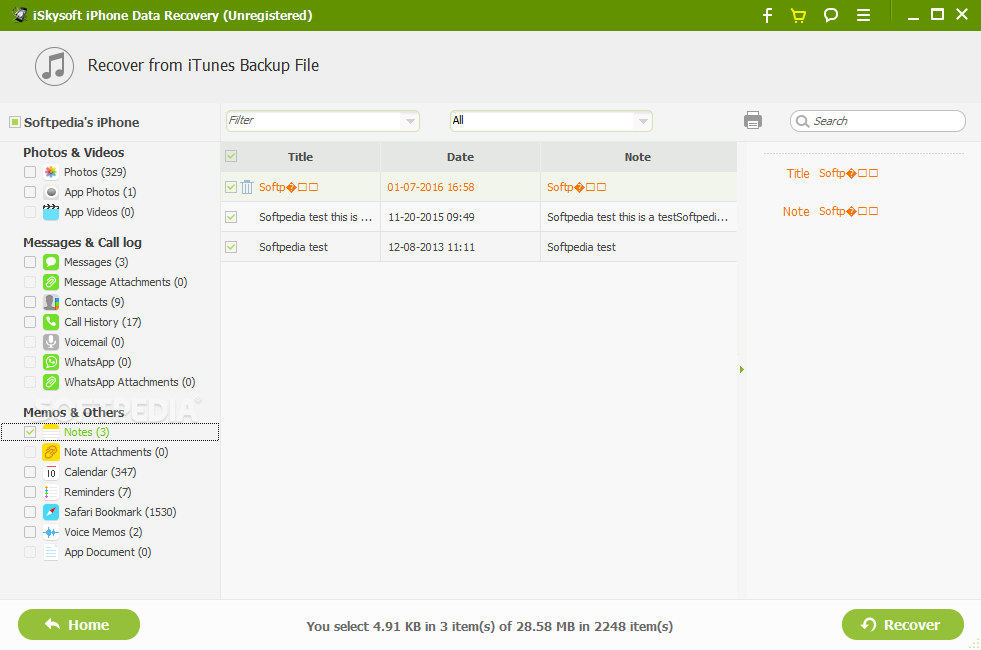This screenshot has height=650, width=981.
Task: Click the Reminders list icon
Action: [x=51, y=492]
